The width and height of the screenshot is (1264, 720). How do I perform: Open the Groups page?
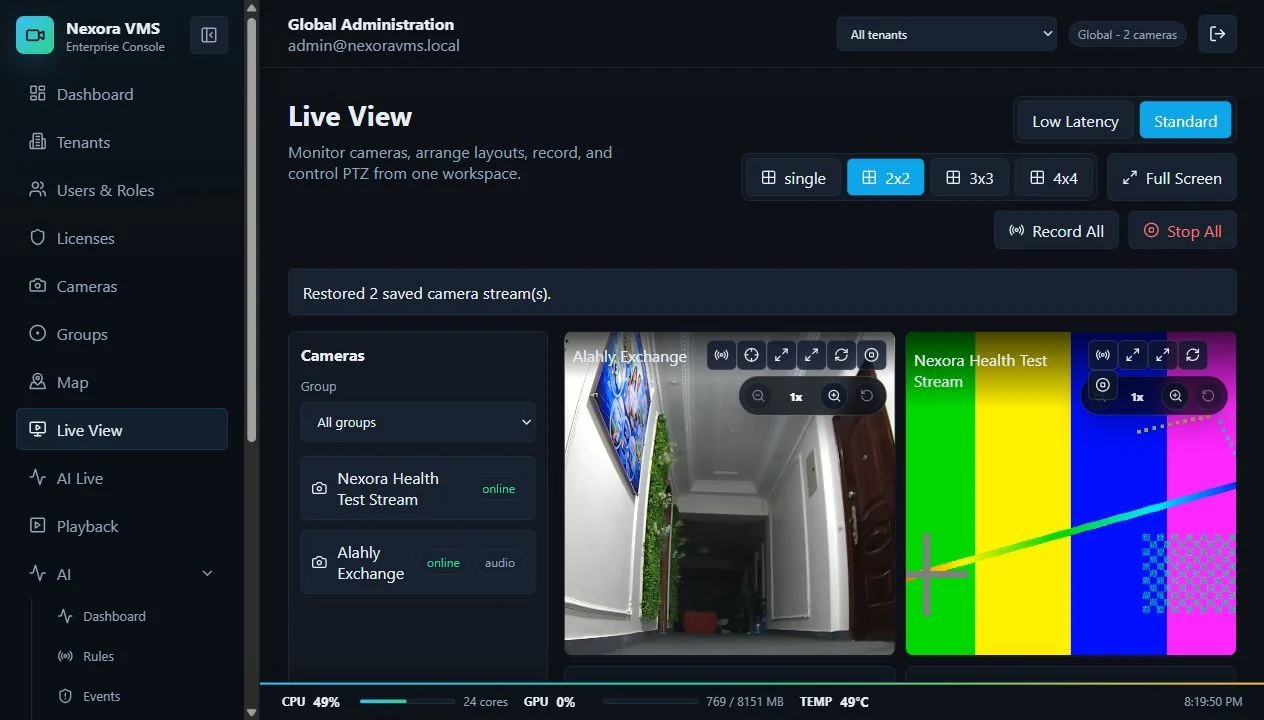(x=122, y=334)
